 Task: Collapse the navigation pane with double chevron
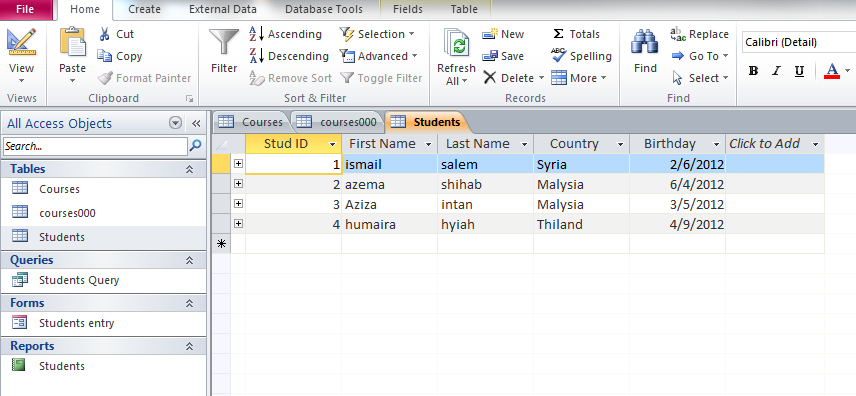click(x=196, y=123)
